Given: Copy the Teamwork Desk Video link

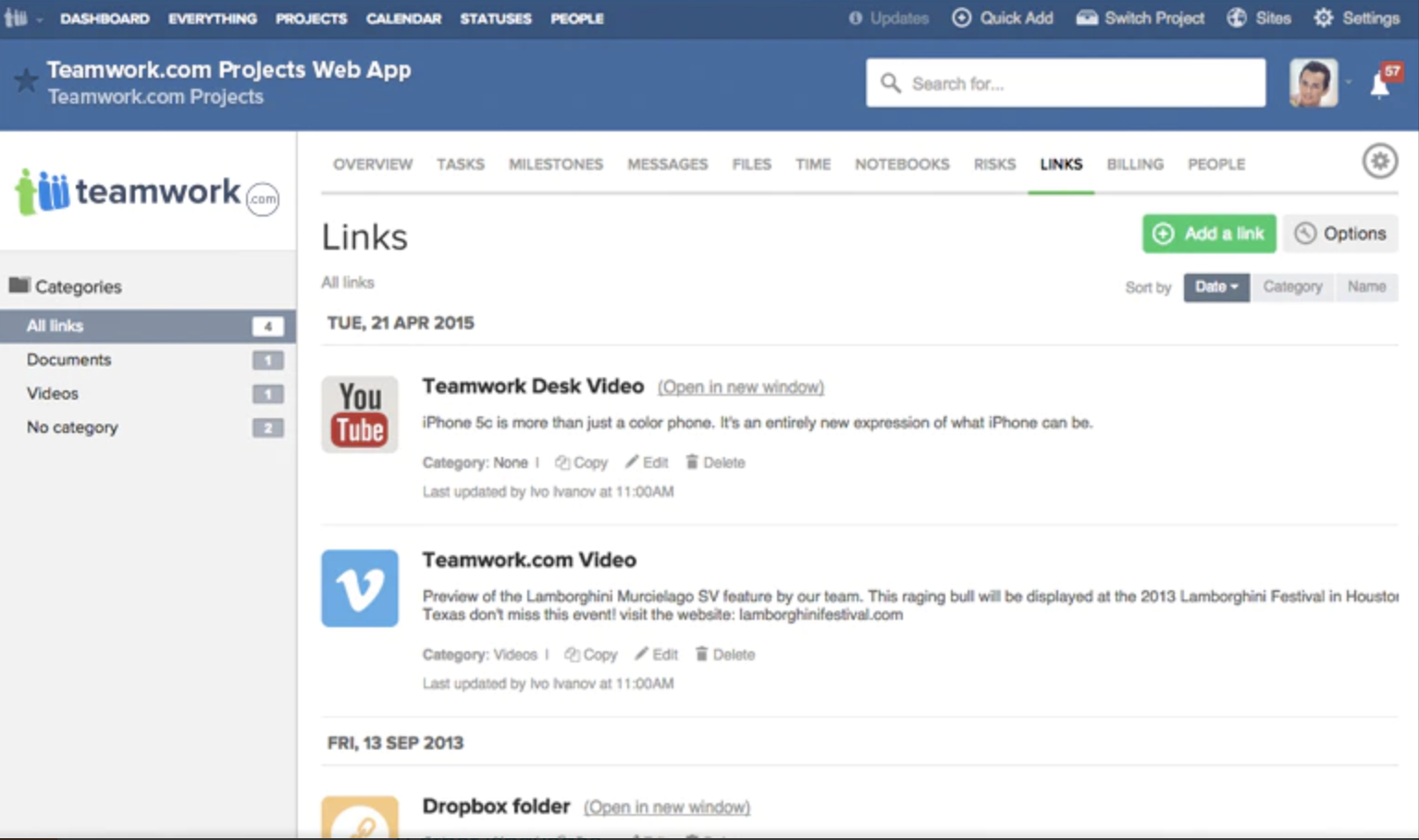Looking at the screenshot, I should click(x=582, y=463).
